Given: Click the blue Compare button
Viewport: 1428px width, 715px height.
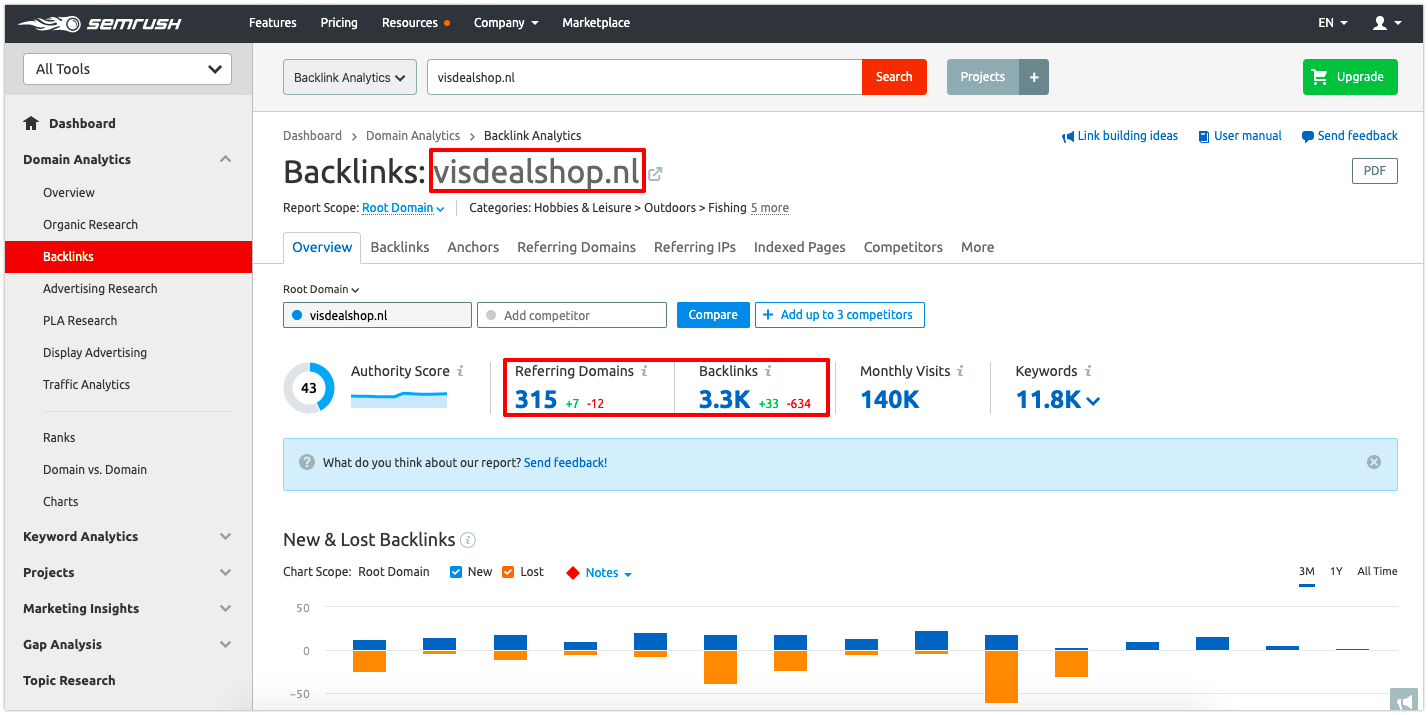Looking at the screenshot, I should (712, 315).
